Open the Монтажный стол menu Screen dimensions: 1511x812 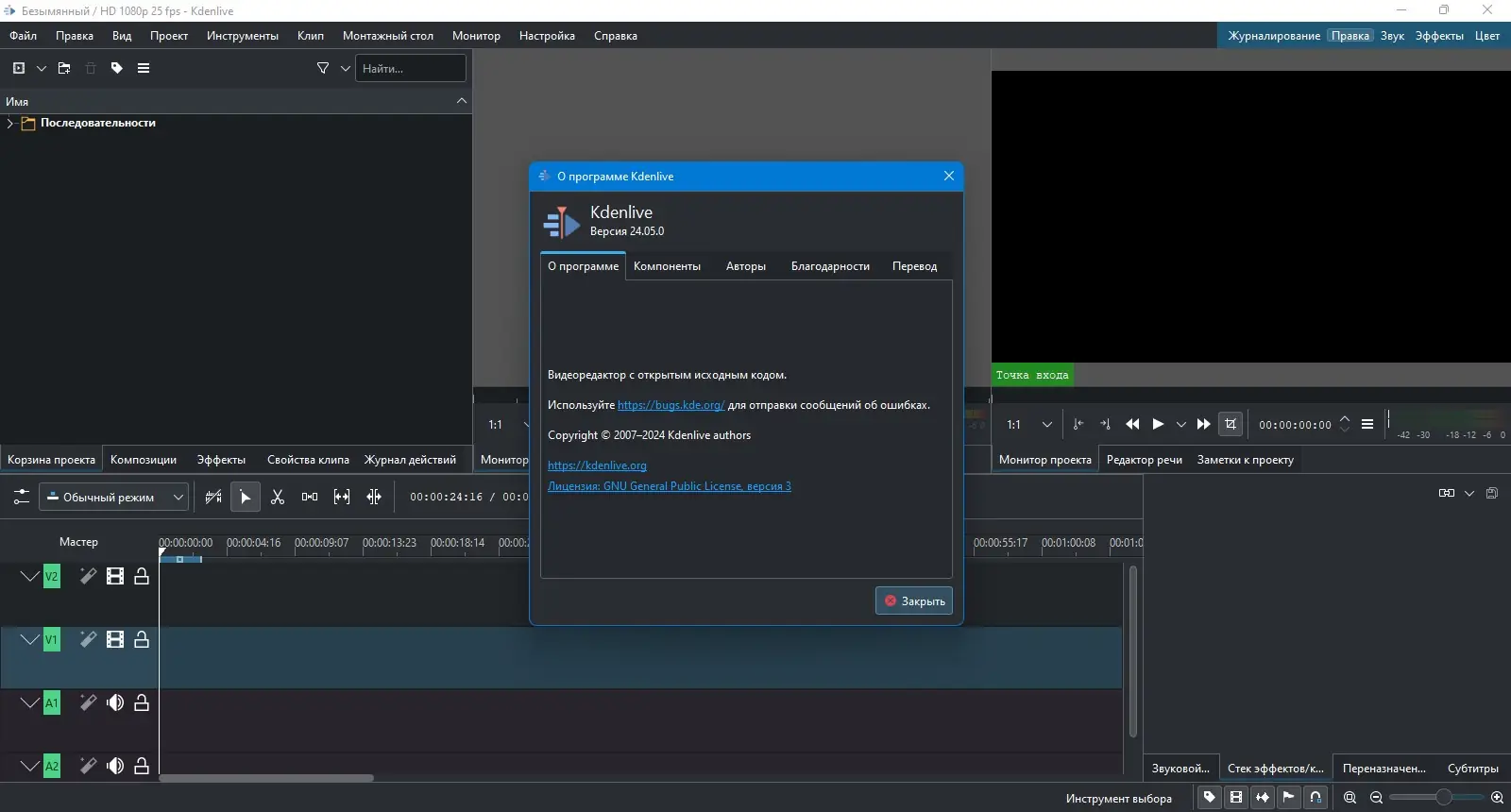(388, 36)
